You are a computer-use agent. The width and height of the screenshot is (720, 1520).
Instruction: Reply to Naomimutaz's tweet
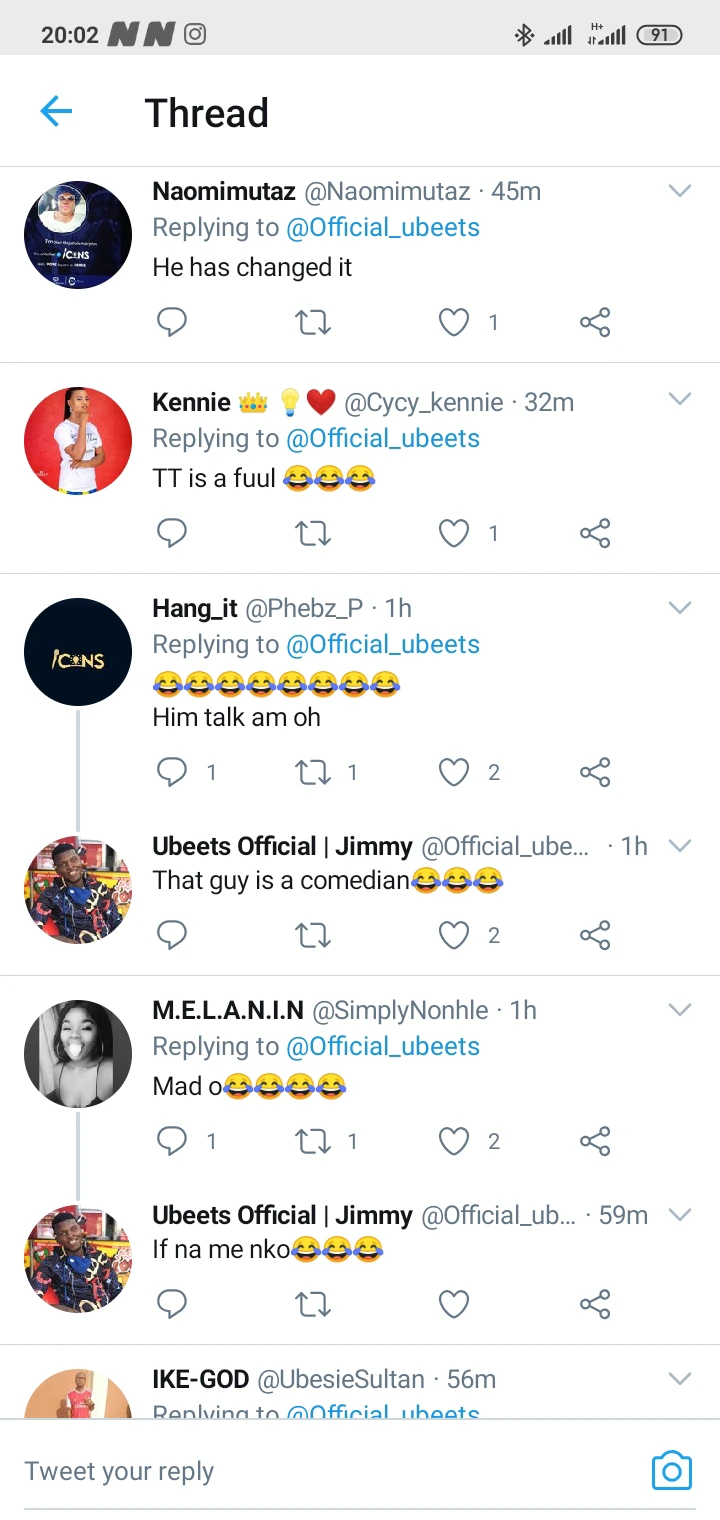172,322
